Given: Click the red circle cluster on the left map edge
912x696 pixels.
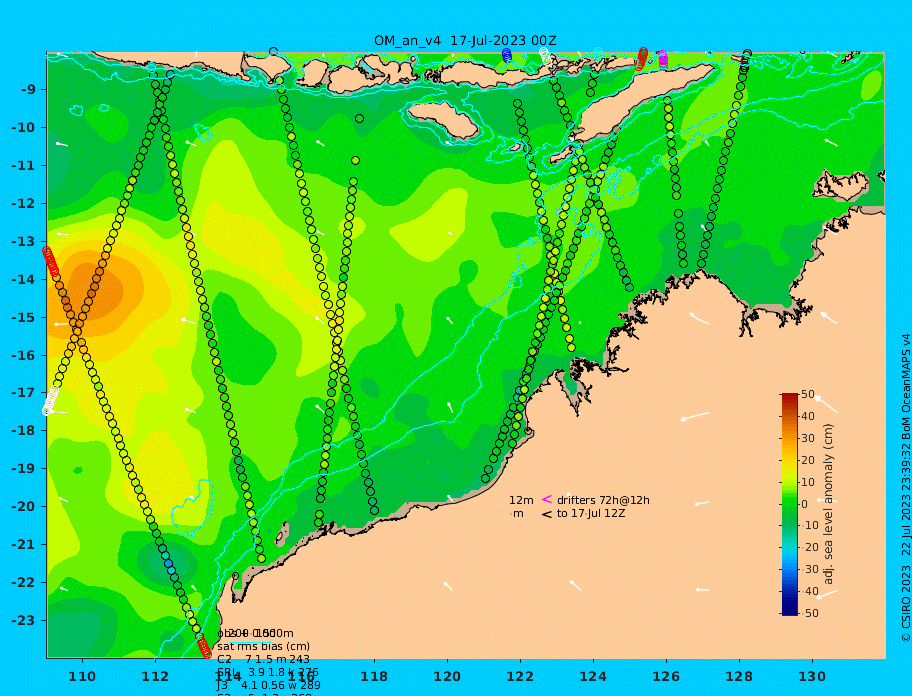Looking at the screenshot, I should point(50,260).
